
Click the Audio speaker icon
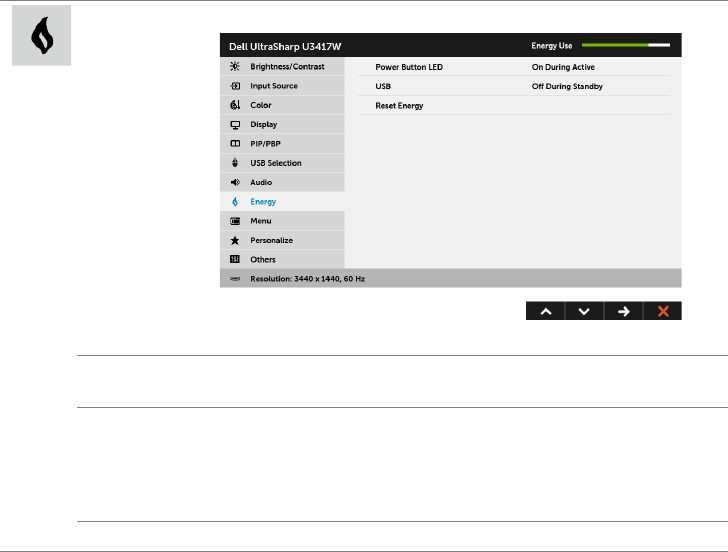(235, 182)
